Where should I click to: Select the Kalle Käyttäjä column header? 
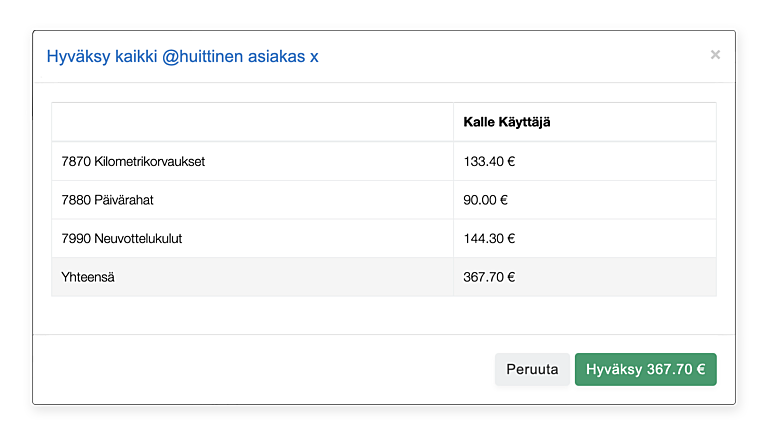tap(507, 122)
